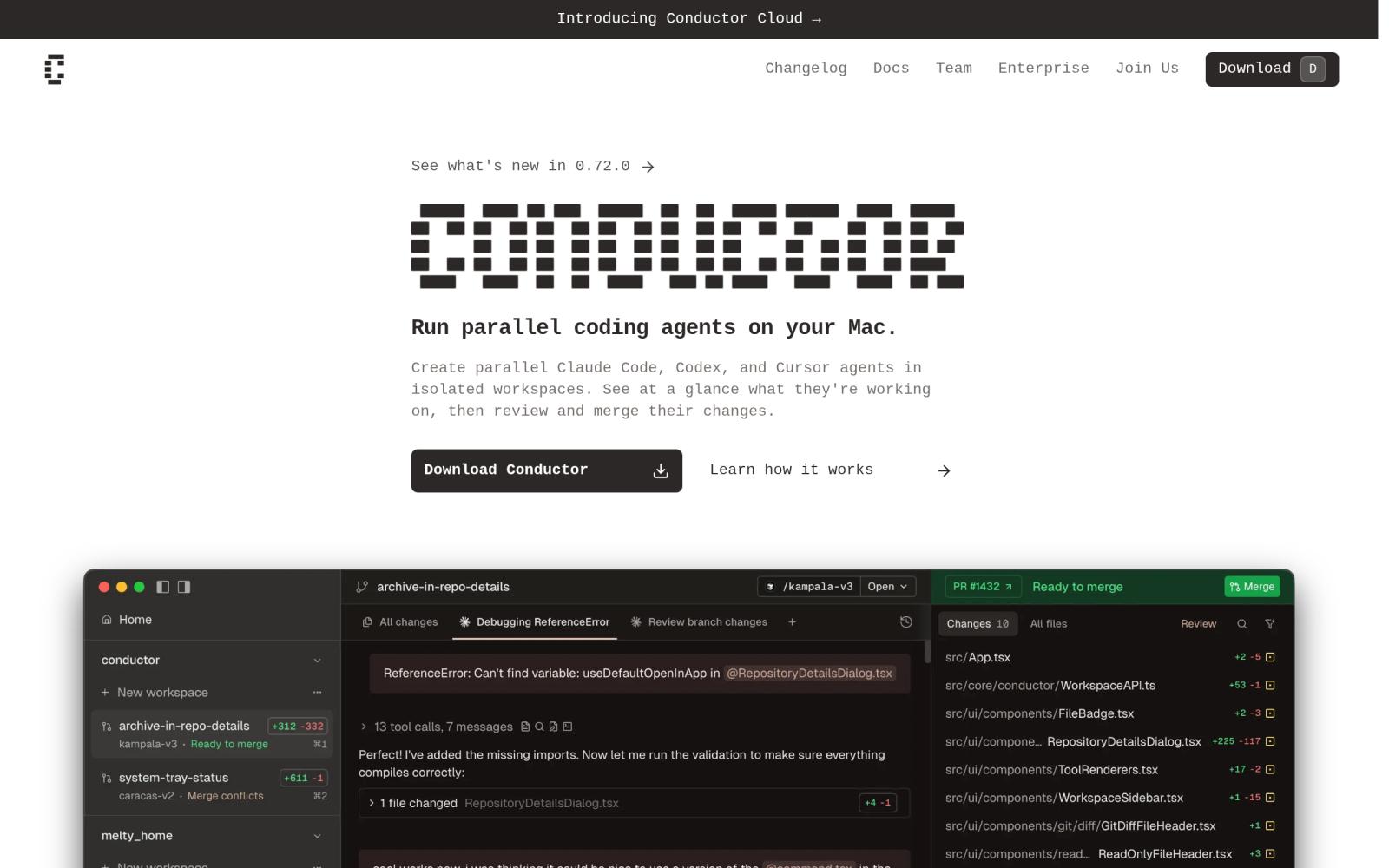1389x868 pixels.
Task: Select the Debugging ReferenceError tab
Action: [x=535, y=622]
